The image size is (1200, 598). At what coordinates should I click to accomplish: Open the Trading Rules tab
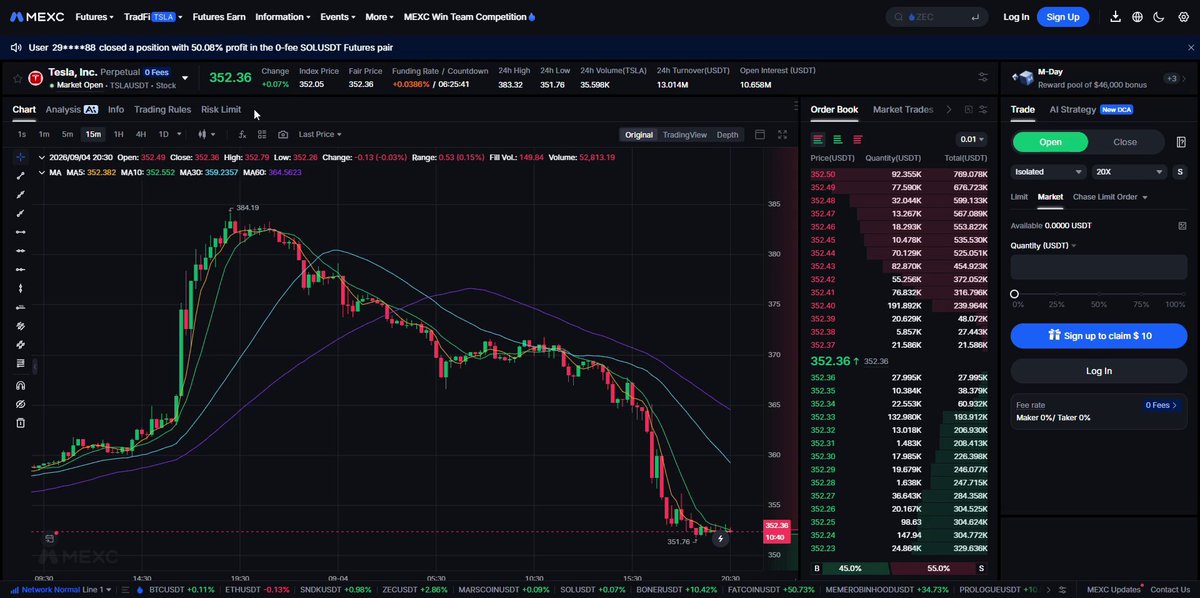tap(162, 109)
